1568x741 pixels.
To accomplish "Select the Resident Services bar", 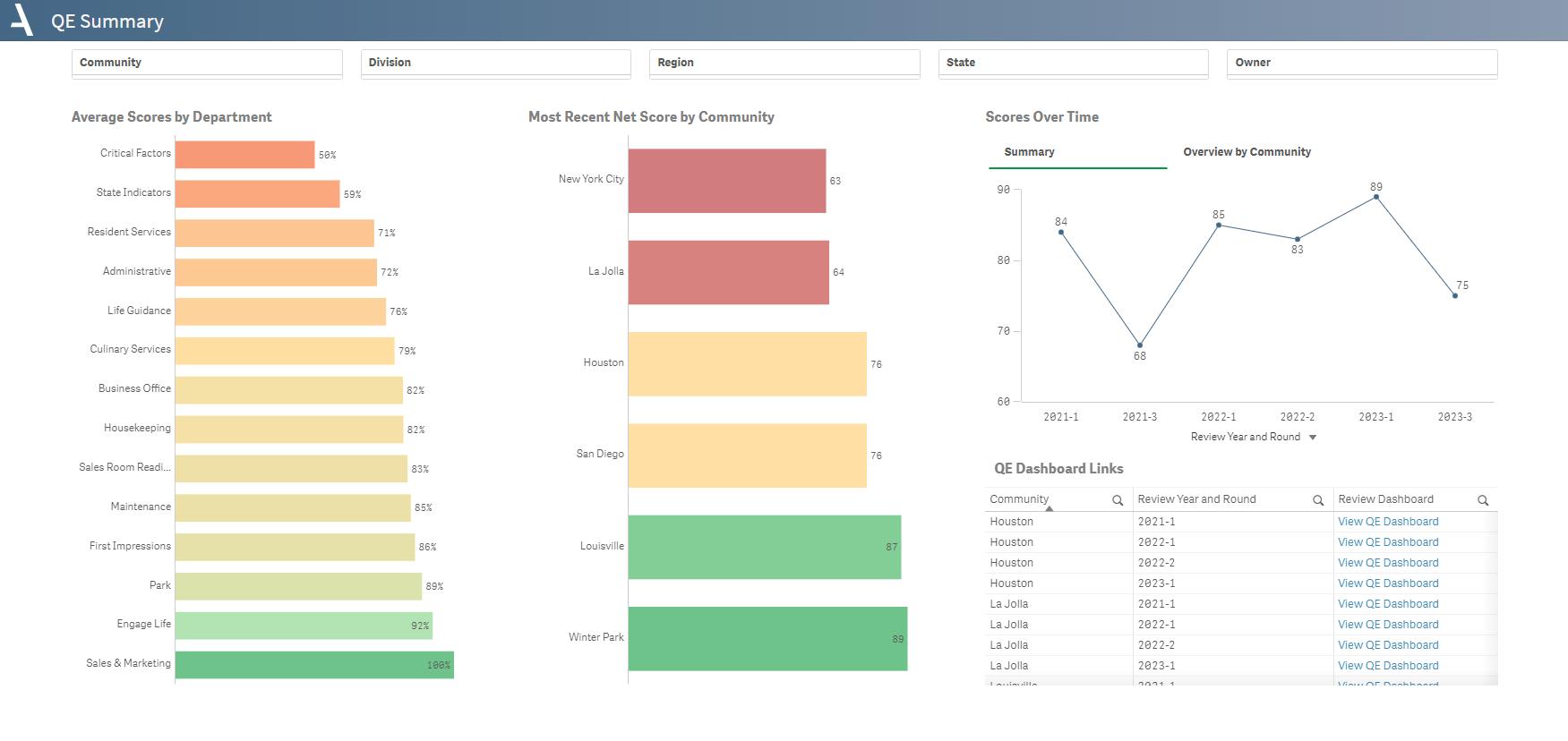I will pos(274,233).
